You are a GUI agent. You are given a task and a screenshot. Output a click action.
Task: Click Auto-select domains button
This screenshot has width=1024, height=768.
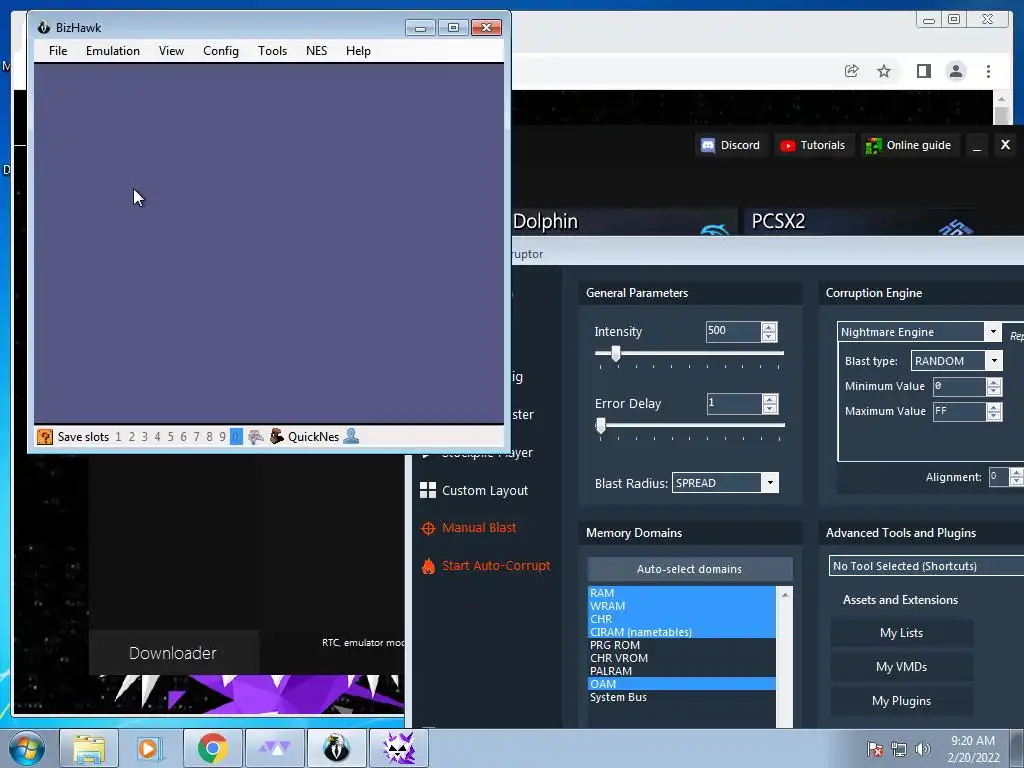pos(690,569)
